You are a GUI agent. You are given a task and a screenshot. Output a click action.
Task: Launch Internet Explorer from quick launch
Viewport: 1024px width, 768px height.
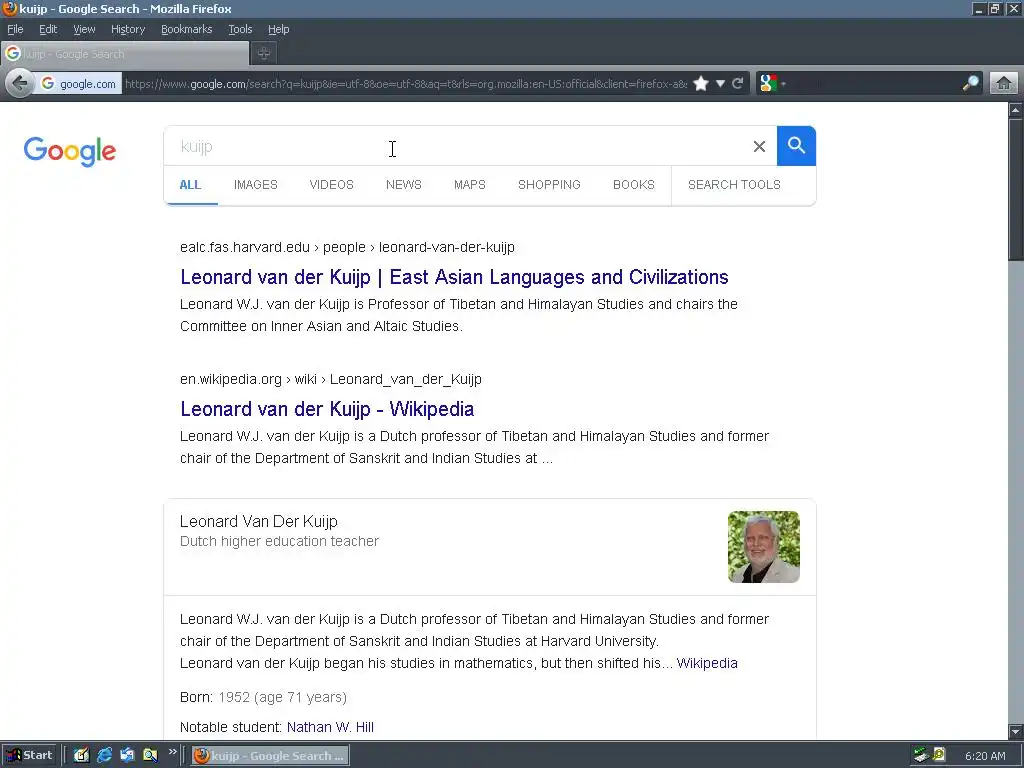(104, 756)
